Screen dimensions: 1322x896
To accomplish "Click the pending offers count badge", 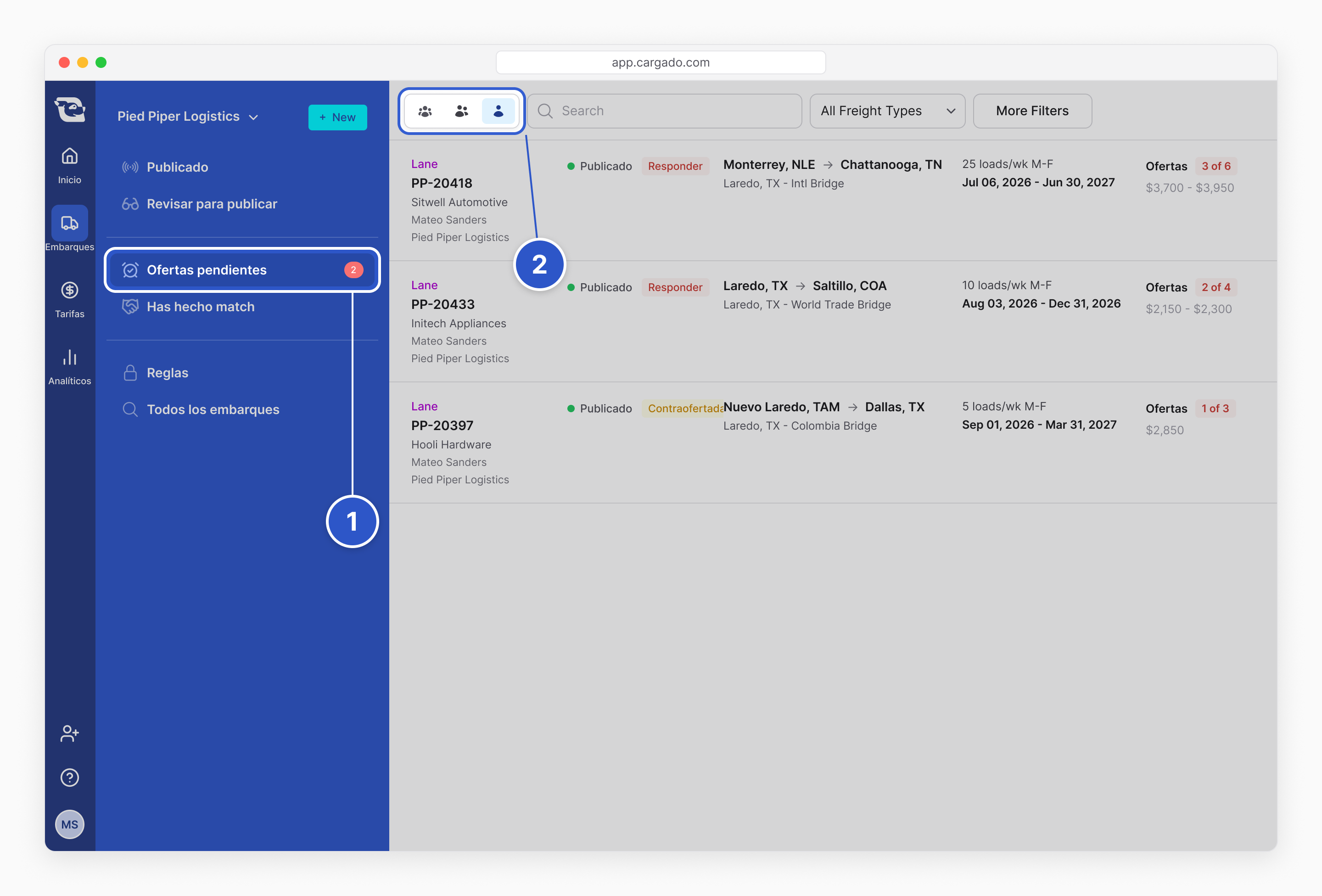I will pos(353,269).
